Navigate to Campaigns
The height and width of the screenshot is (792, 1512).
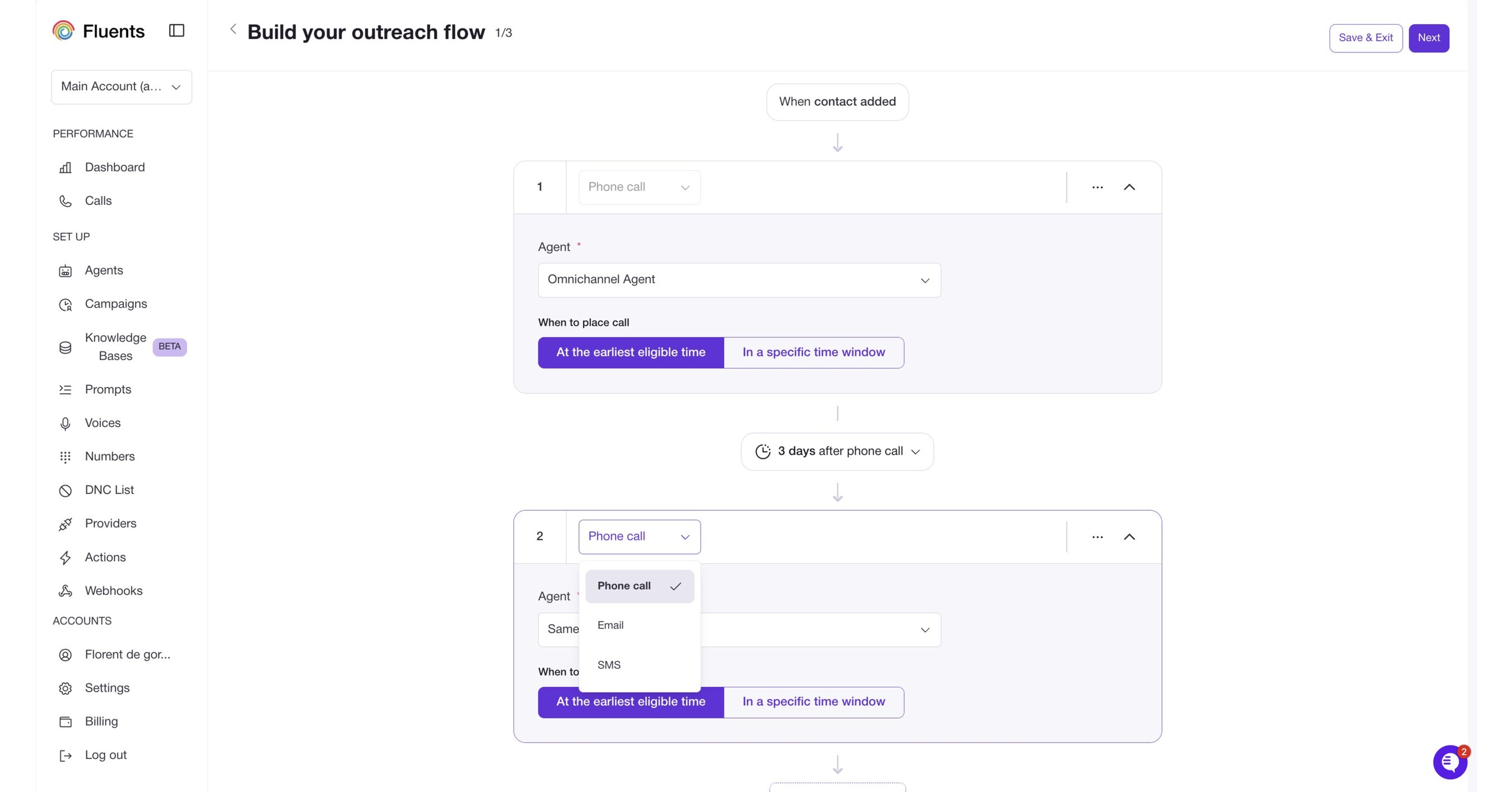(x=115, y=304)
